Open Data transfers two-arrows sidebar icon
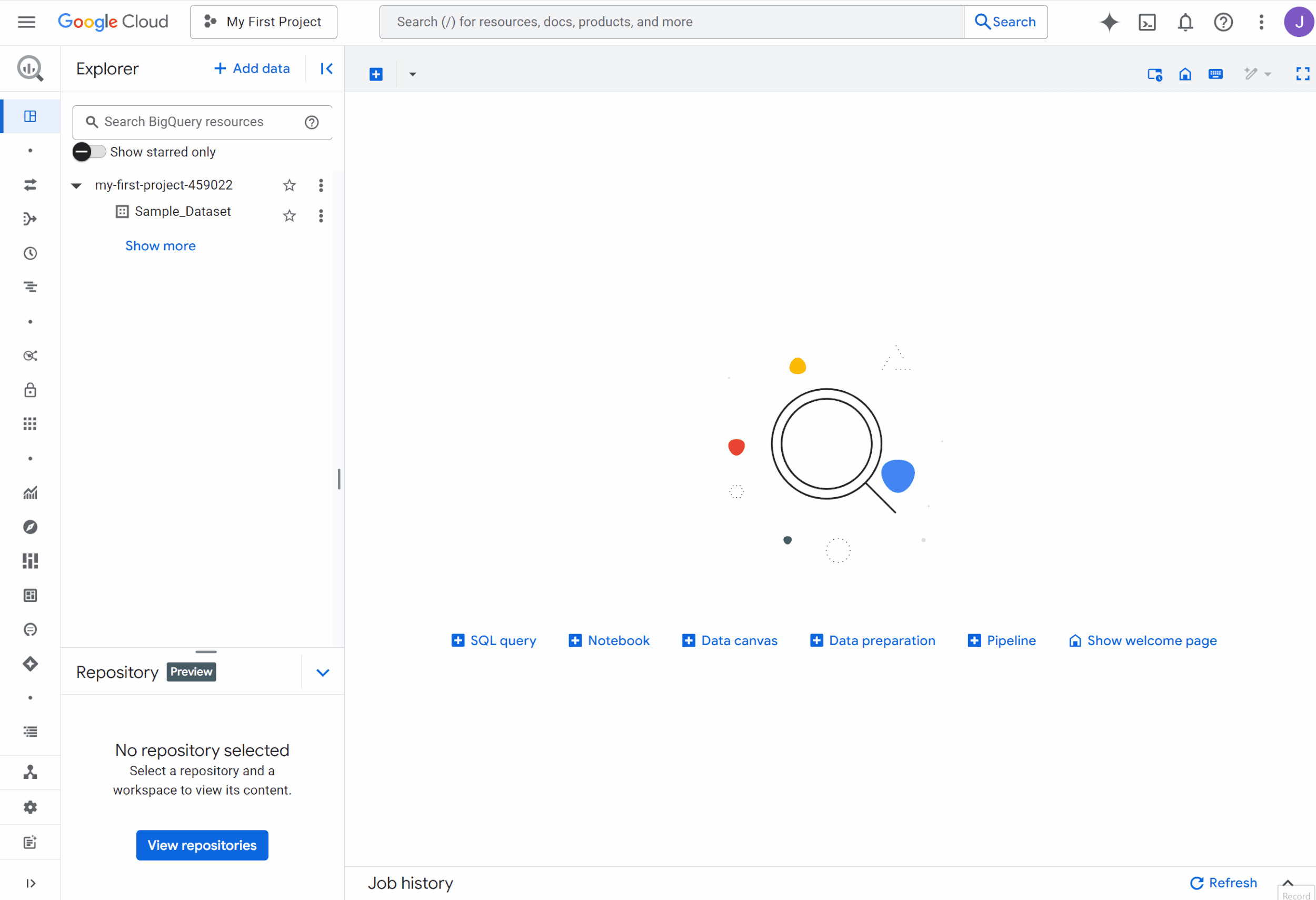 [30, 185]
